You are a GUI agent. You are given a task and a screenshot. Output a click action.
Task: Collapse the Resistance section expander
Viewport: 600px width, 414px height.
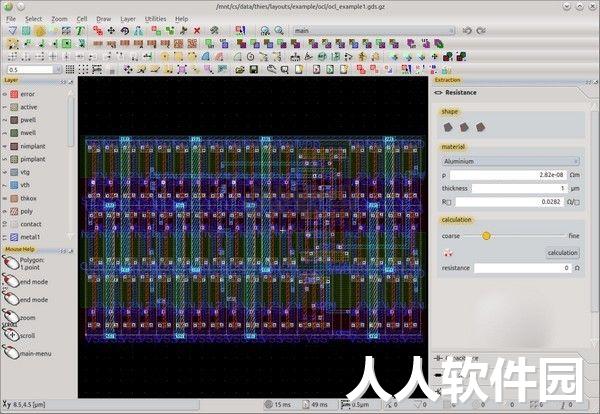click(x=439, y=93)
